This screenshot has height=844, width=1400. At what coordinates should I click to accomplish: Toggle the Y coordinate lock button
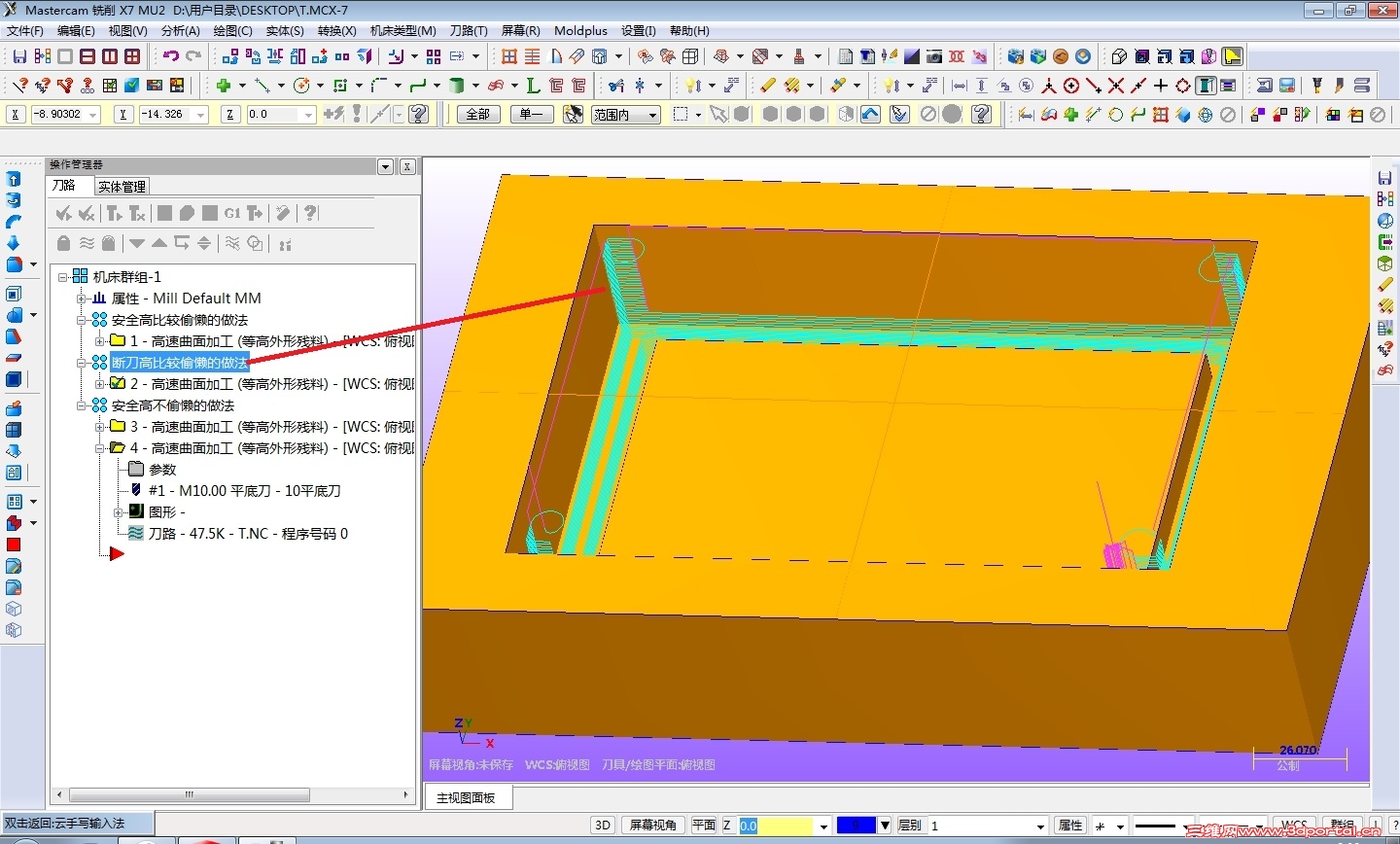pyautogui.click(x=122, y=115)
